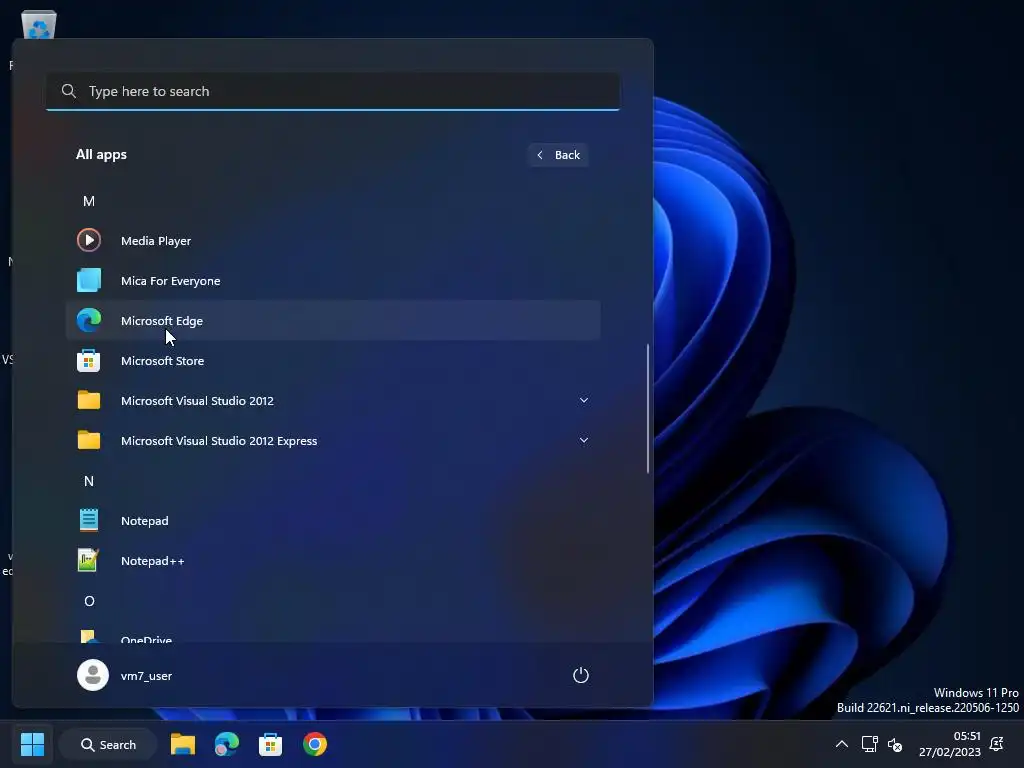Viewport: 1024px width, 768px height.
Task: Open the clock and date 27/02/2023
Action: 950,744
